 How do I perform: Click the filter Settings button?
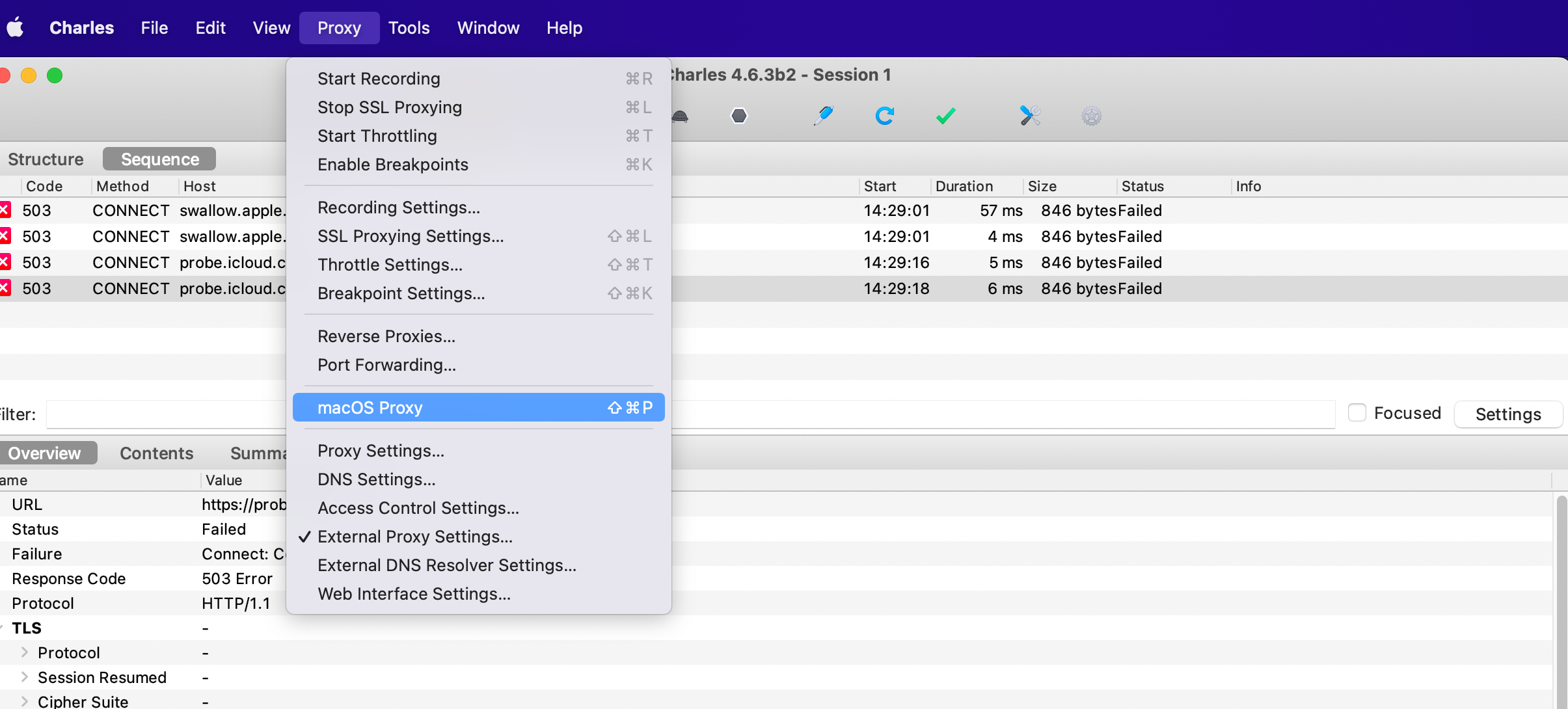click(x=1508, y=414)
